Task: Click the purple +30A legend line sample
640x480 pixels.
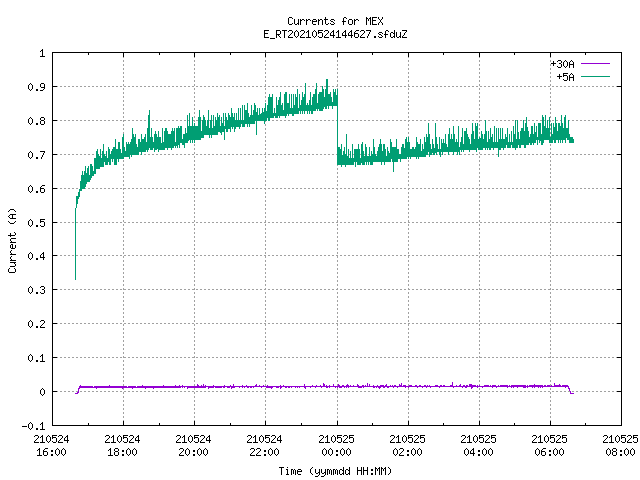Action: click(595, 64)
